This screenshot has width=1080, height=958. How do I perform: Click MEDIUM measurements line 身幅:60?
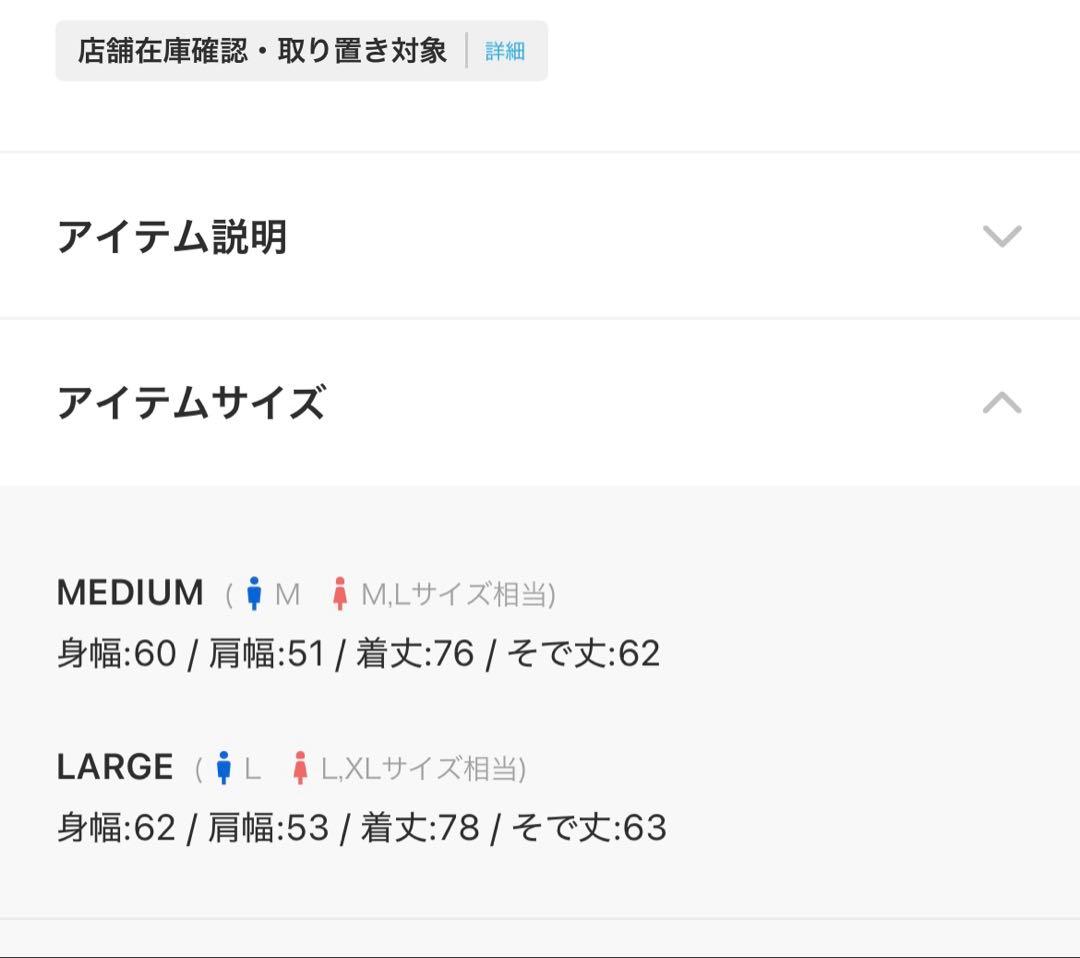[x=116, y=654]
